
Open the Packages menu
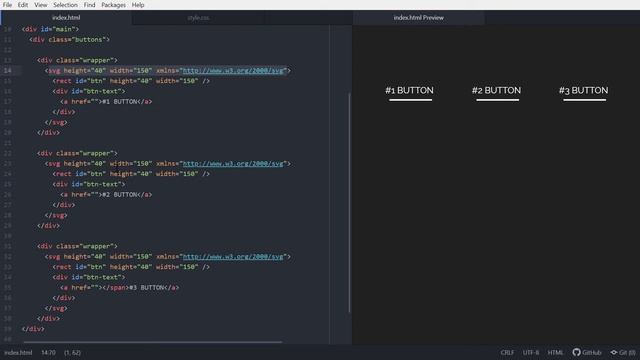click(113, 5)
